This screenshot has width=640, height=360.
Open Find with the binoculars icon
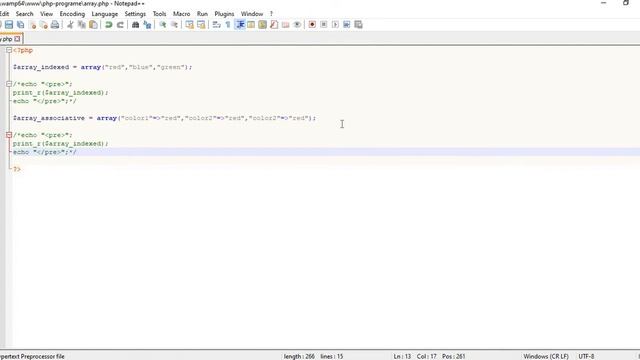click(x=136, y=25)
